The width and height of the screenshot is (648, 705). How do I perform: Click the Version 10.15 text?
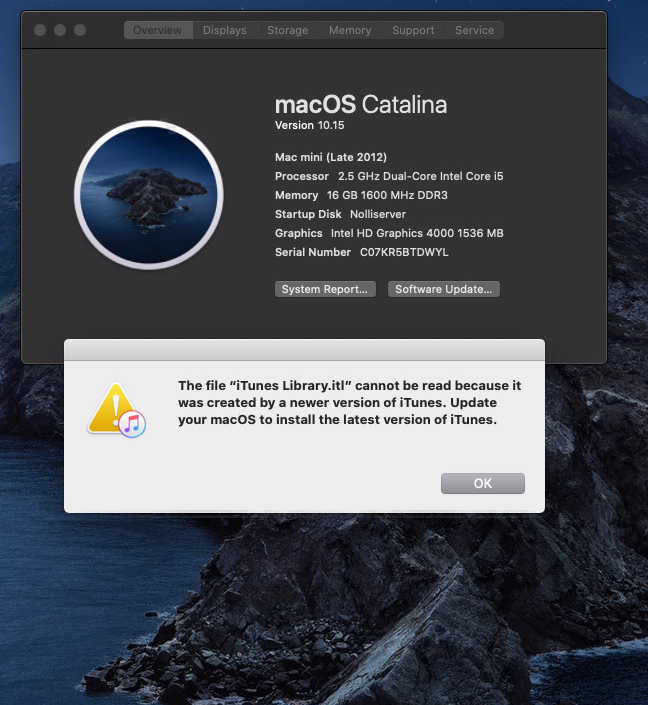point(309,125)
